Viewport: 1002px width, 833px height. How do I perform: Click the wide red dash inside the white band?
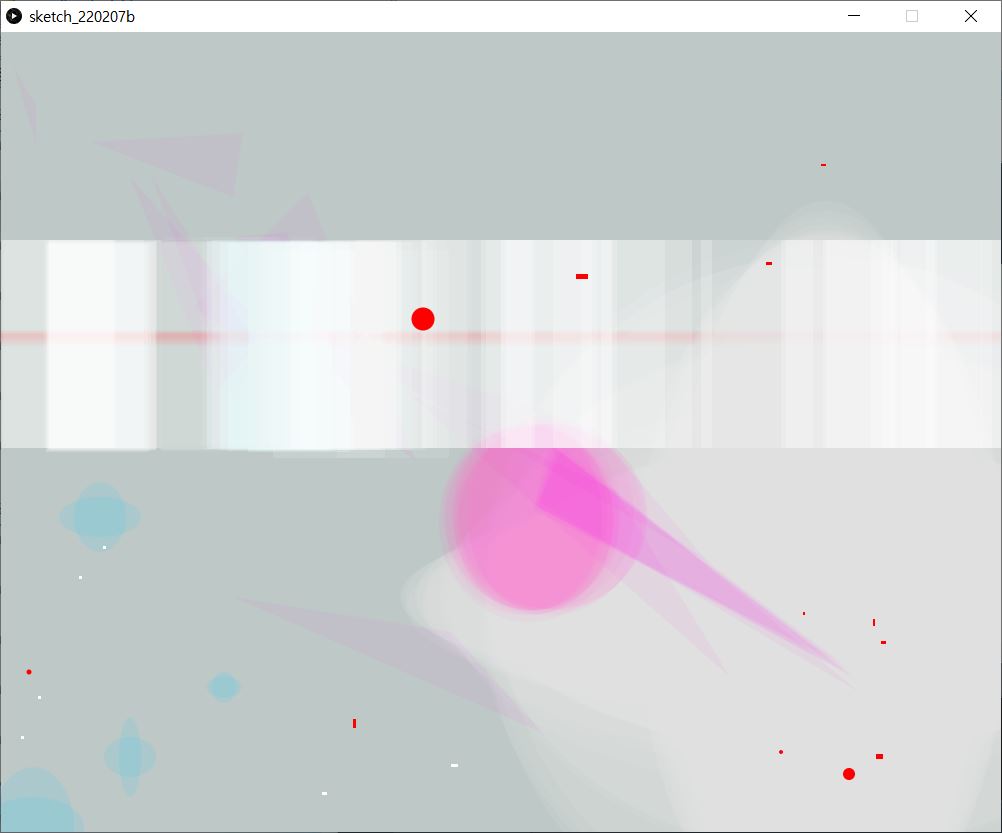pyautogui.click(x=582, y=276)
